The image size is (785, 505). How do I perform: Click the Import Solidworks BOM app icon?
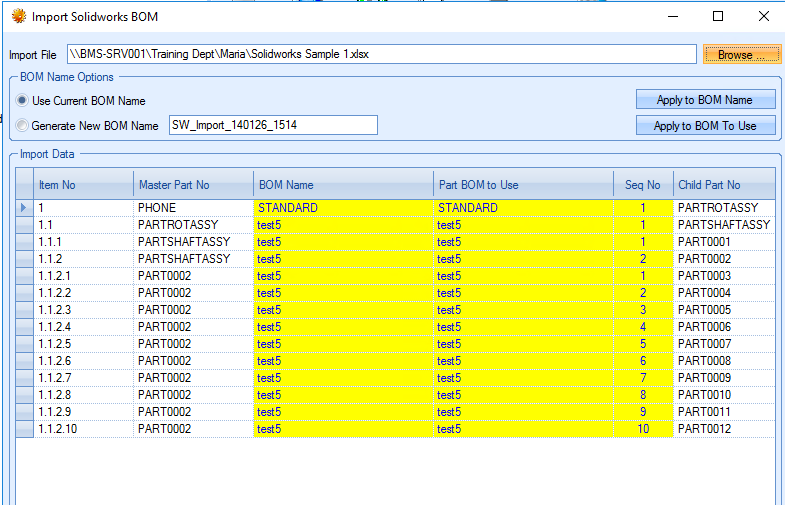(18, 16)
